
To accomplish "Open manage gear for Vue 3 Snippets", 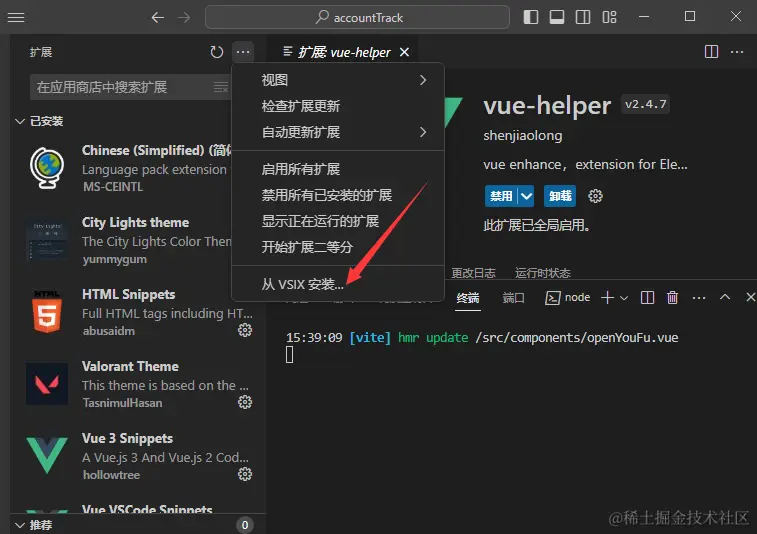I will click(x=245, y=474).
